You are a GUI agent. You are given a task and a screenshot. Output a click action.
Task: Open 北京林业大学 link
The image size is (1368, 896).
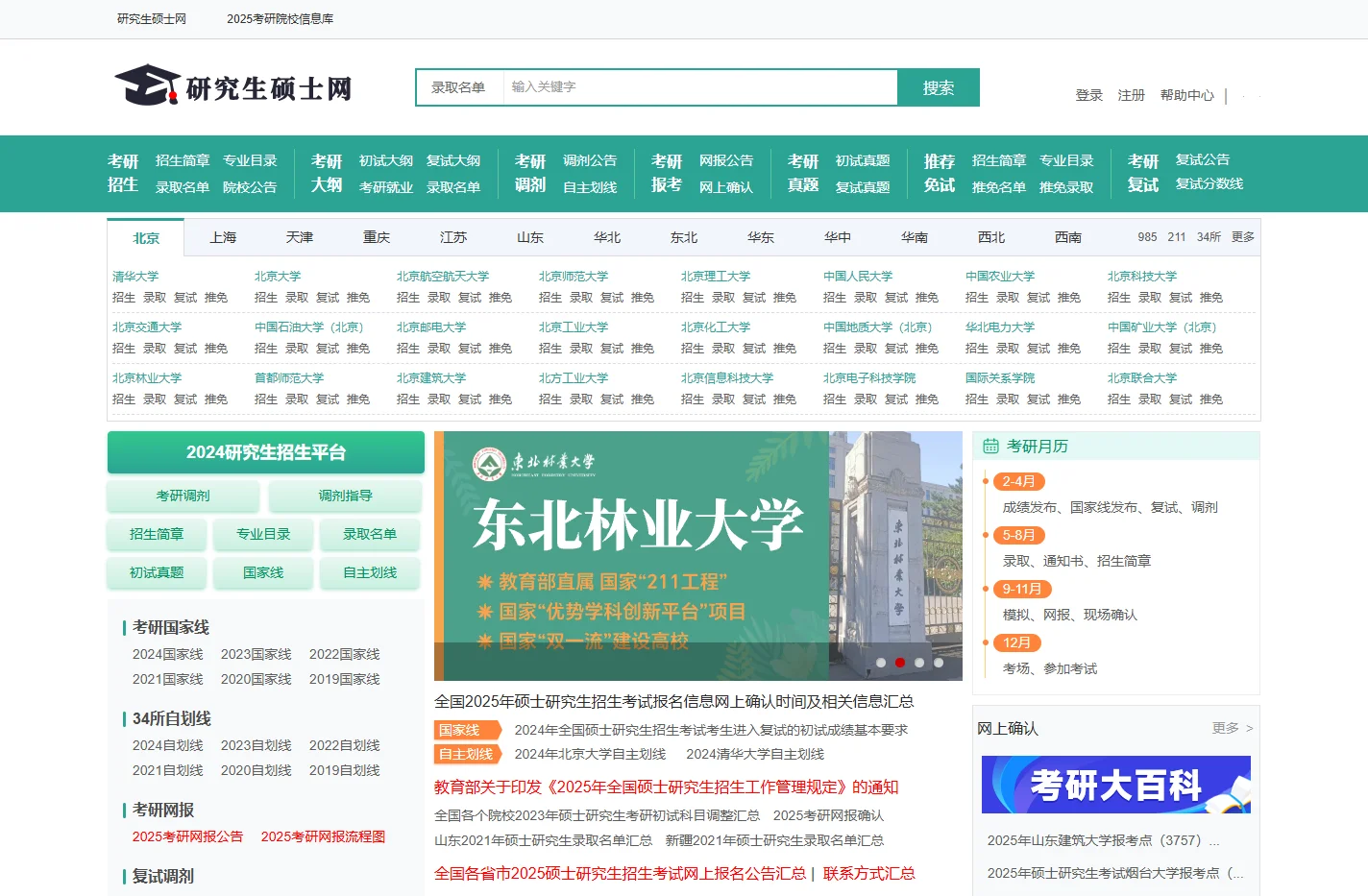(147, 377)
